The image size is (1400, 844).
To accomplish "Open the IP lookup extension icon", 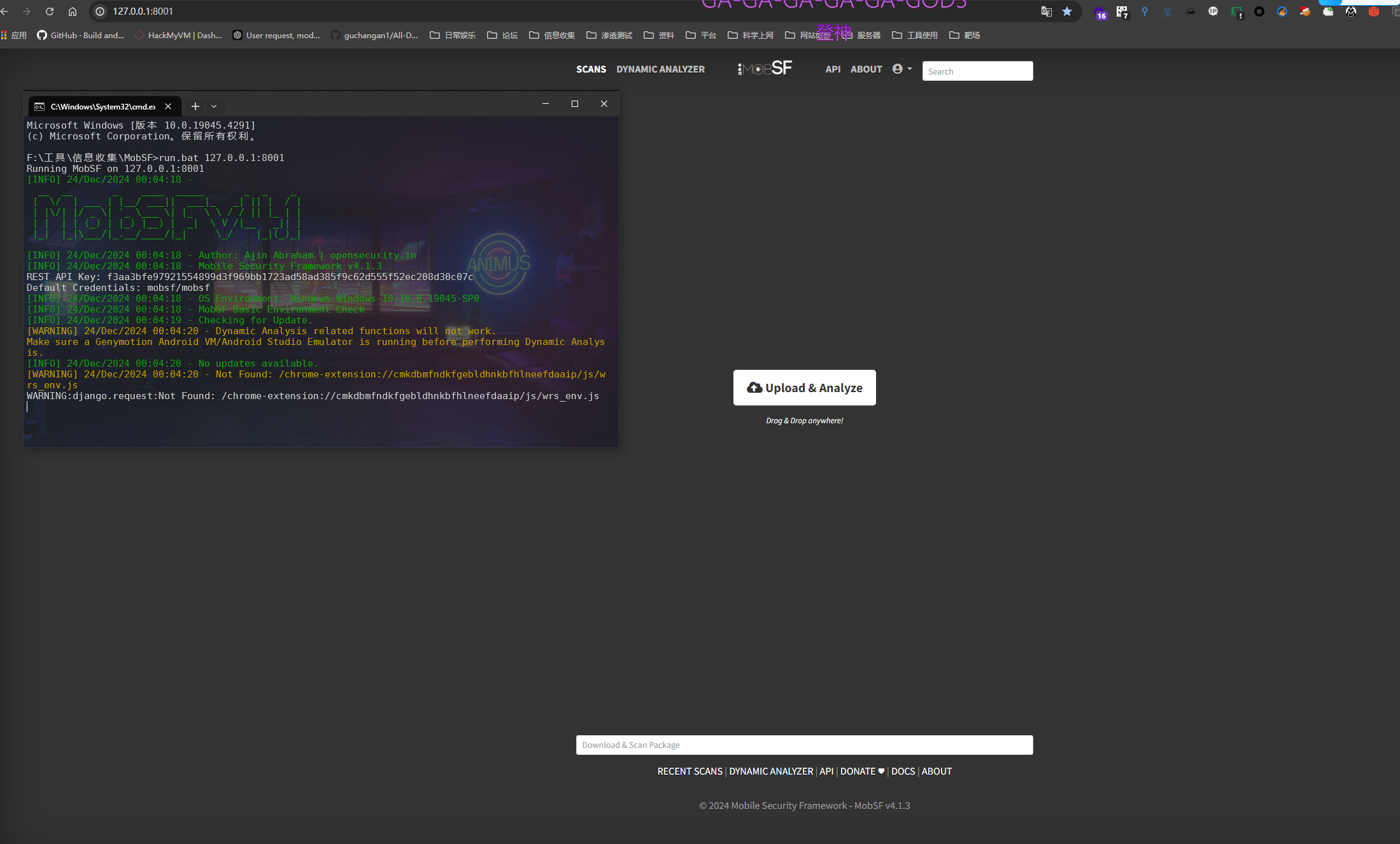I will pos(1213,11).
